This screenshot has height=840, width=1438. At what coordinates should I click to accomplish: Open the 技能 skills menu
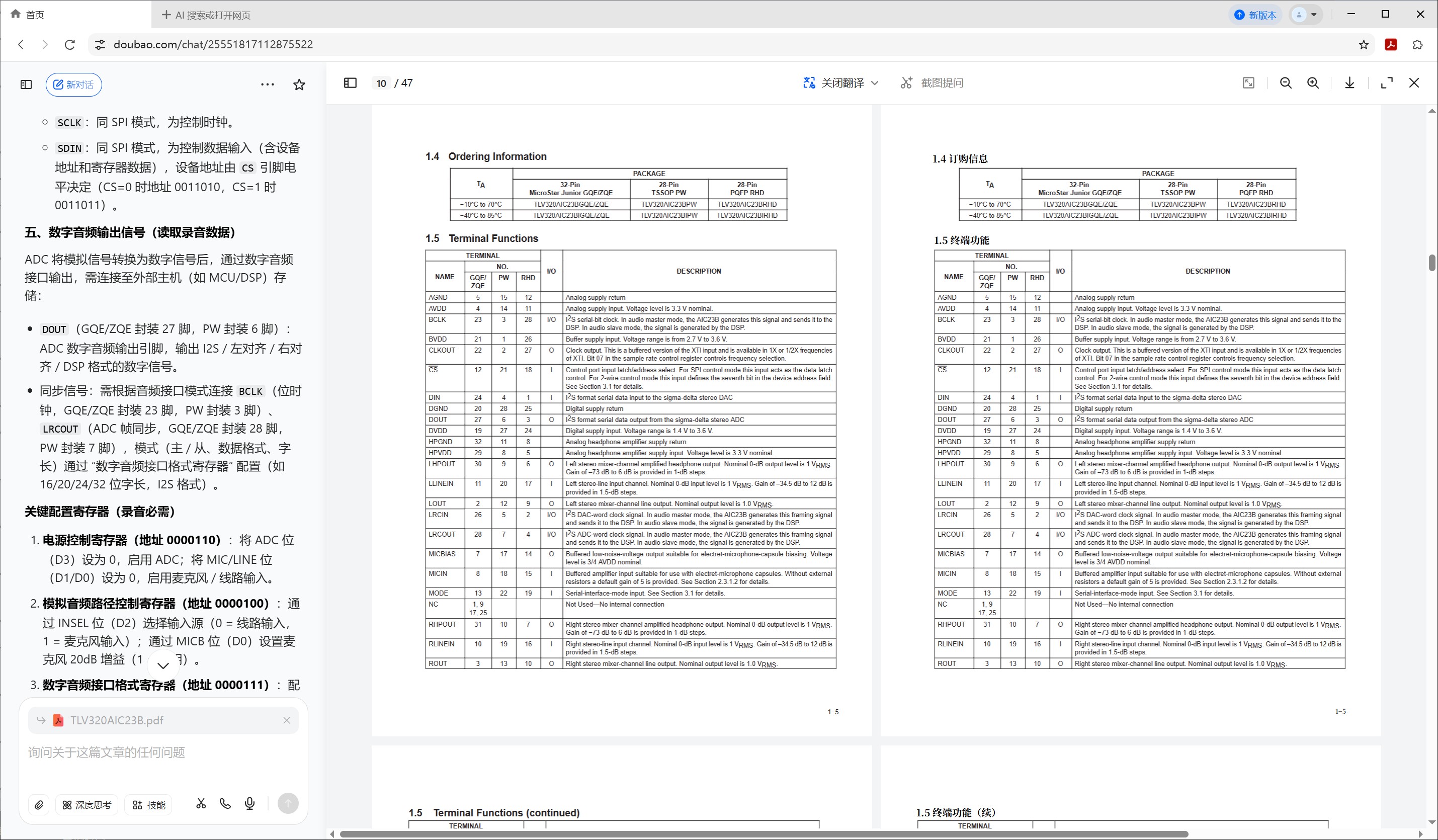point(149,805)
